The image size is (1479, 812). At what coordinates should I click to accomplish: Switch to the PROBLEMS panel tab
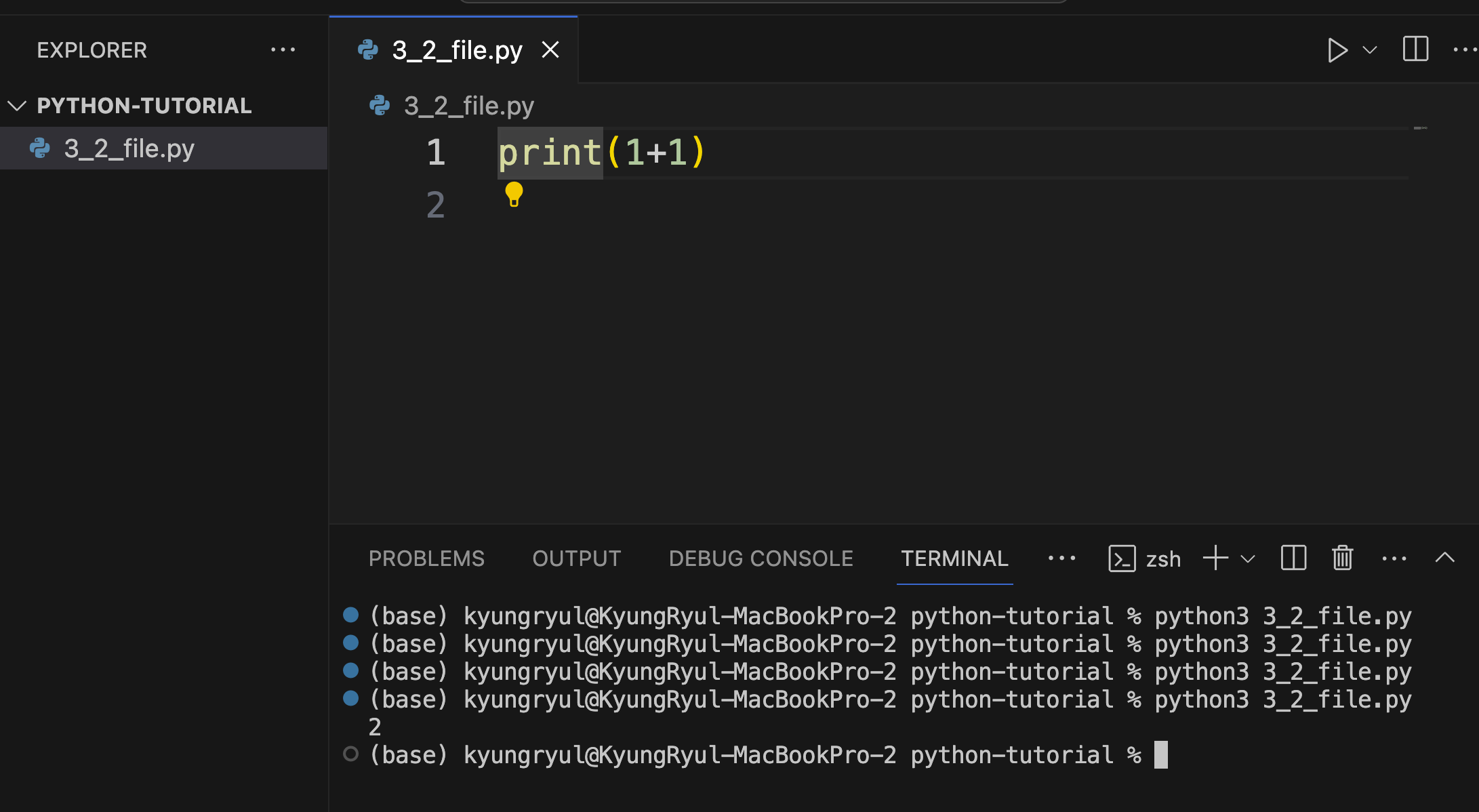[x=426, y=559]
